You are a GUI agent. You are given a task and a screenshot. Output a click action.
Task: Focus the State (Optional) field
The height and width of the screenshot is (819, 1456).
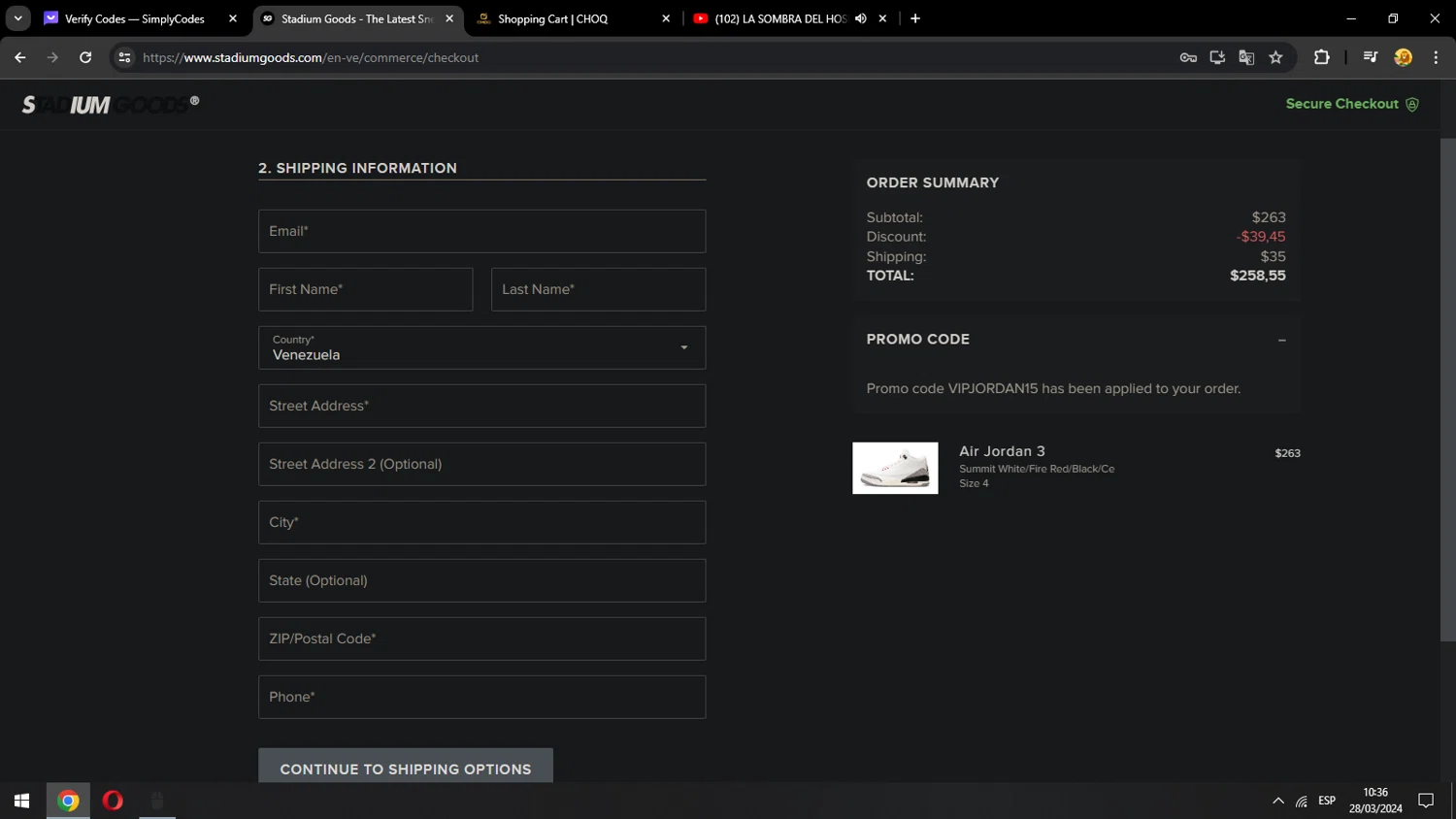pyautogui.click(x=481, y=580)
